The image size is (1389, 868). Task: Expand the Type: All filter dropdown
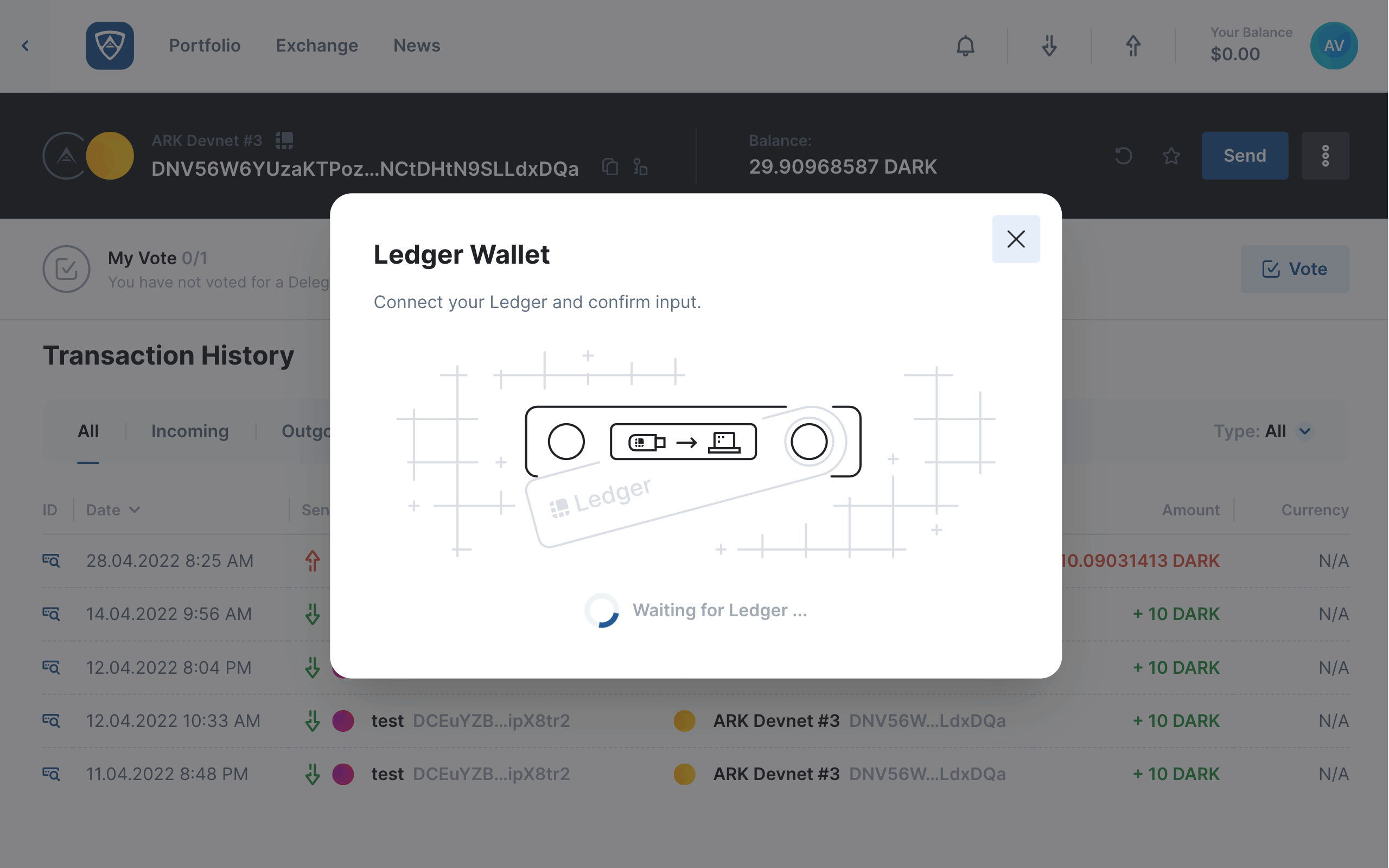(1304, 431)
